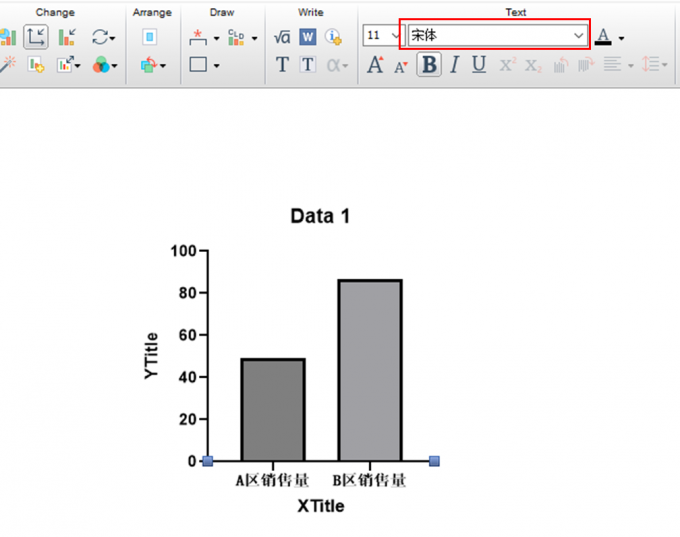This screenshot has width=680, height=537.
Task: Open the font name dropdown
Action: click(578, 35)
